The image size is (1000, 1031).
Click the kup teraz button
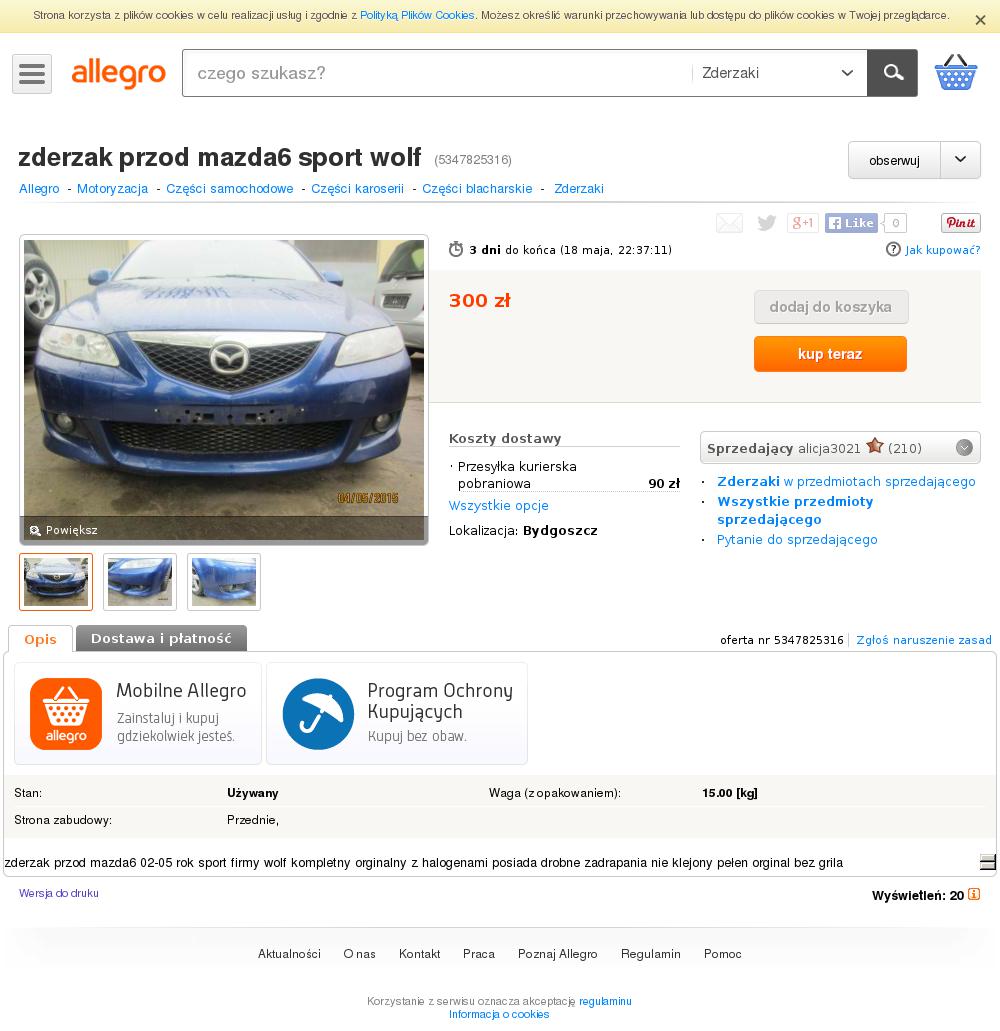(x=830, y=354)
